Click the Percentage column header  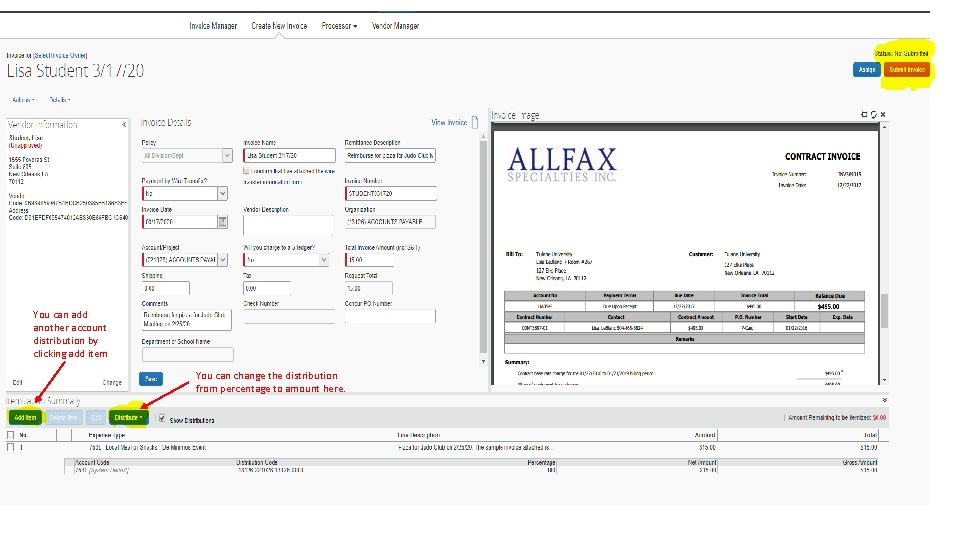tap(541, 463)
